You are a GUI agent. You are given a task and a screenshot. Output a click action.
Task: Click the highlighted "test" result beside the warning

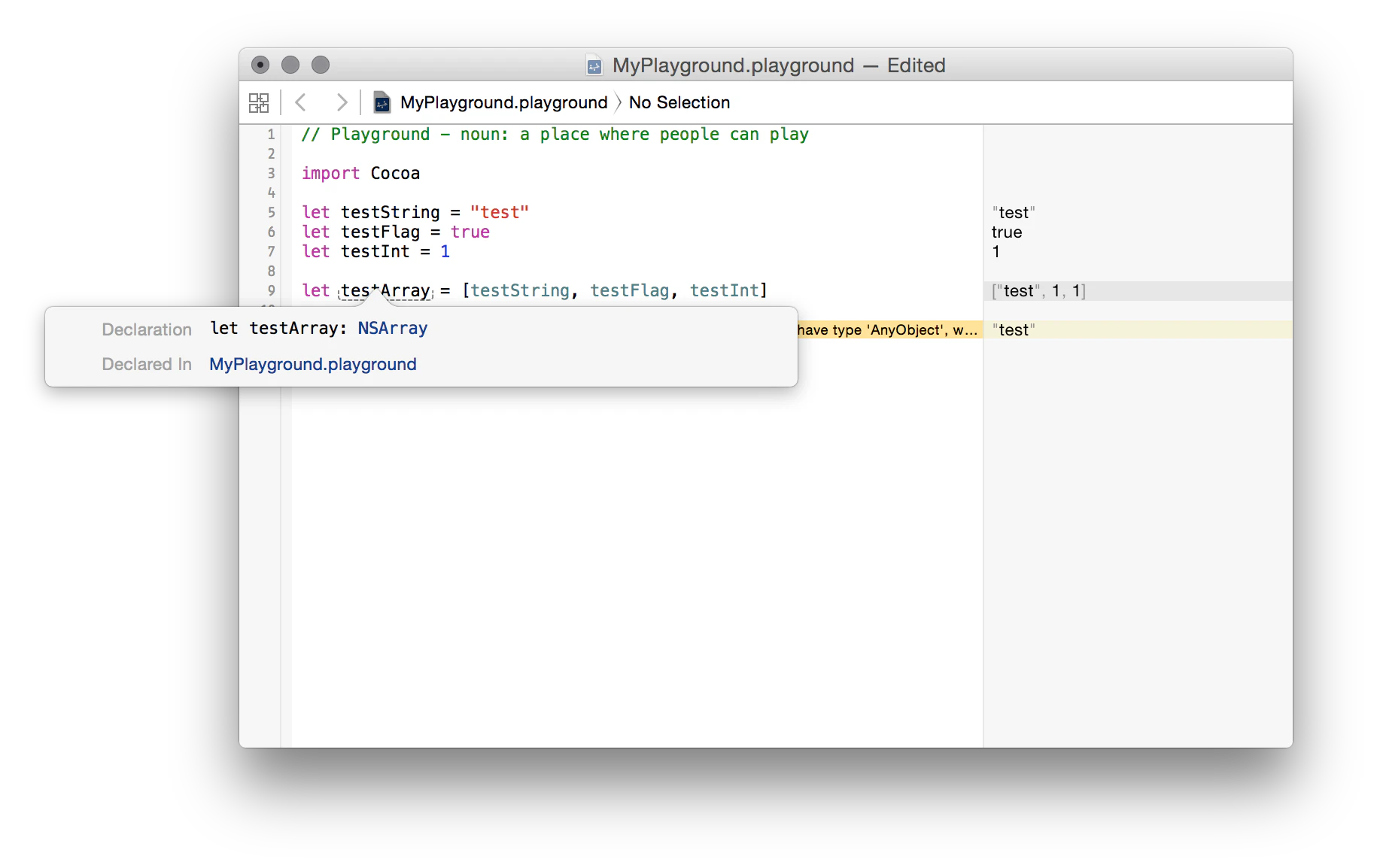click(x=1014, y=330)
